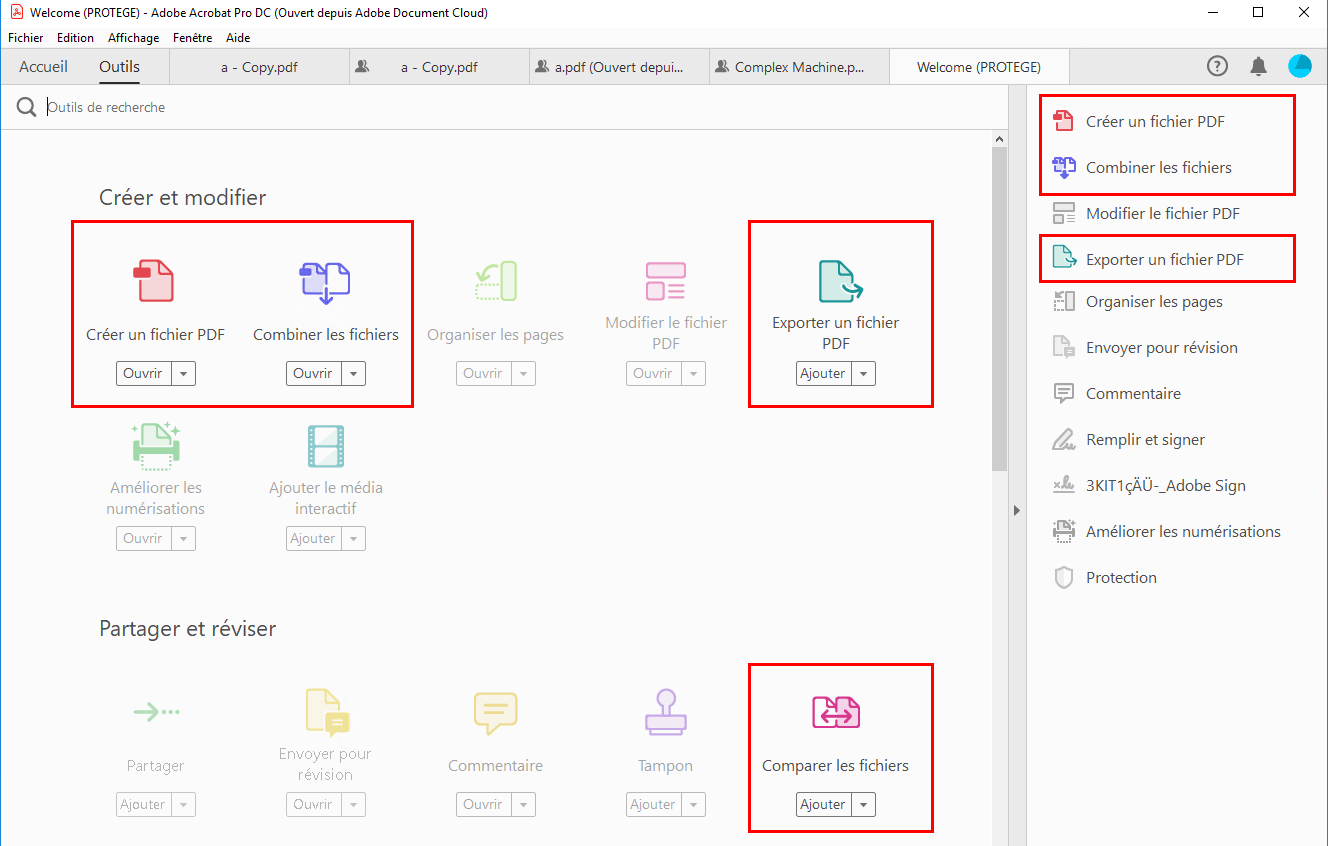This screenshot has width=1328, height=846.
Task: Switch to the Accueil tab
Action: [x=44, y=67]
